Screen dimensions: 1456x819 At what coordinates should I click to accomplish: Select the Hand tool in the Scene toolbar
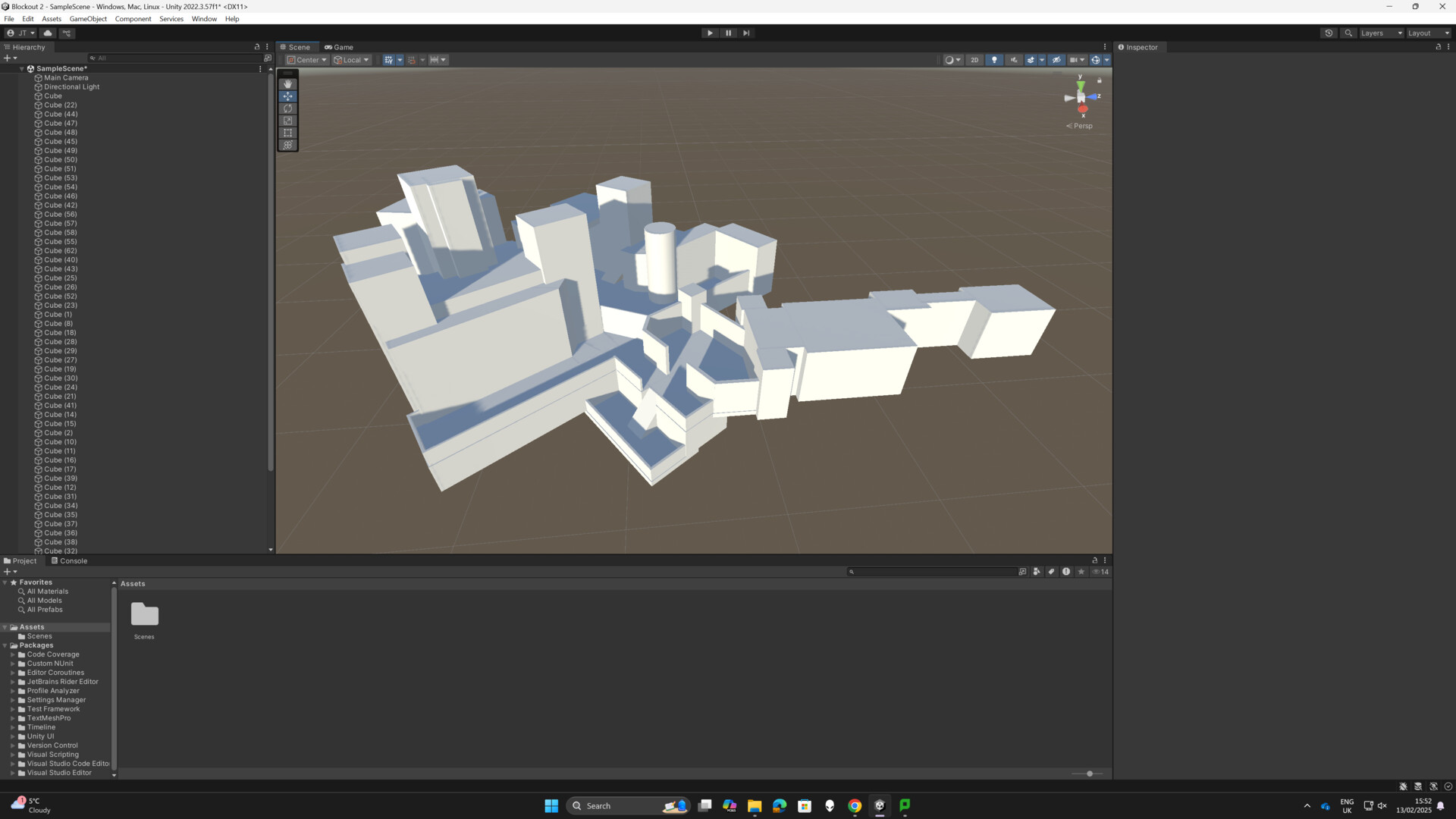click(288, 83)
